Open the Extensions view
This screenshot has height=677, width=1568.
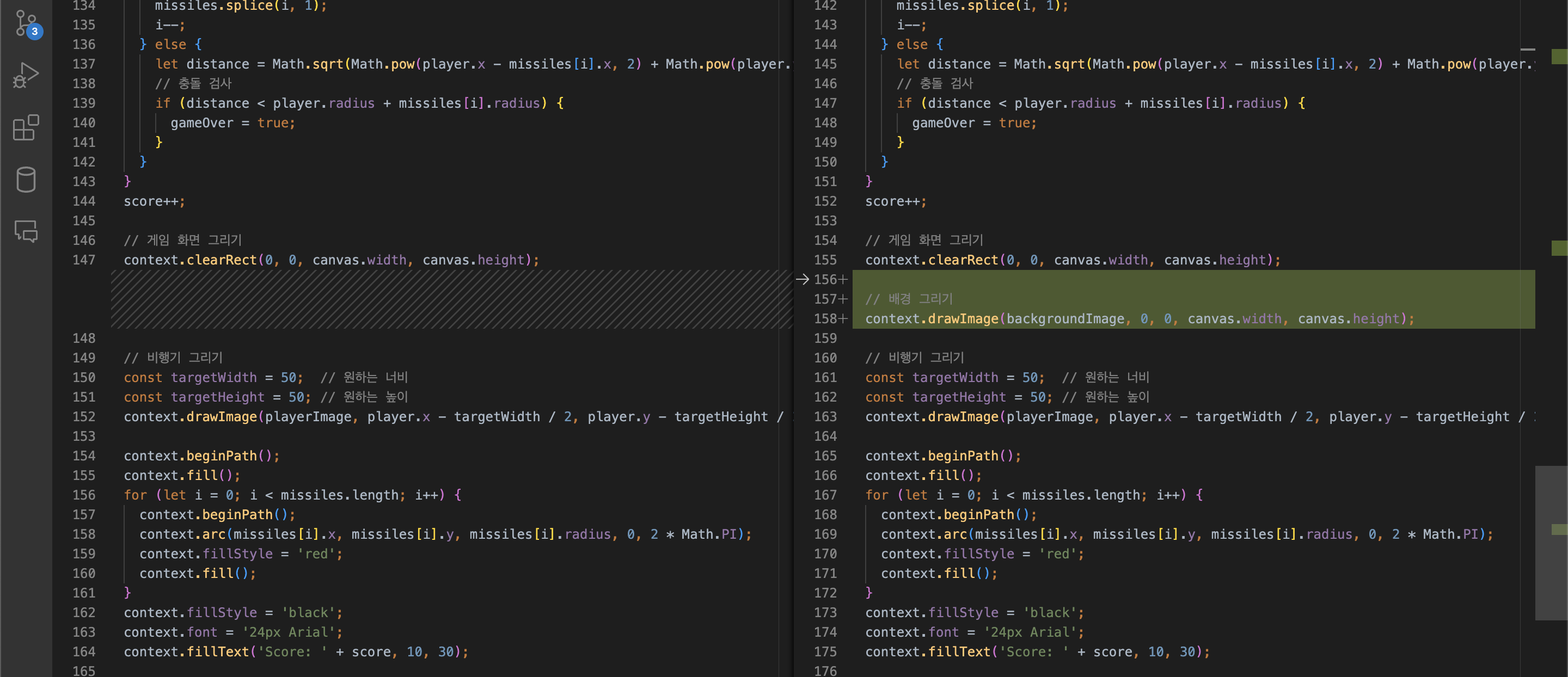[26, 127]
